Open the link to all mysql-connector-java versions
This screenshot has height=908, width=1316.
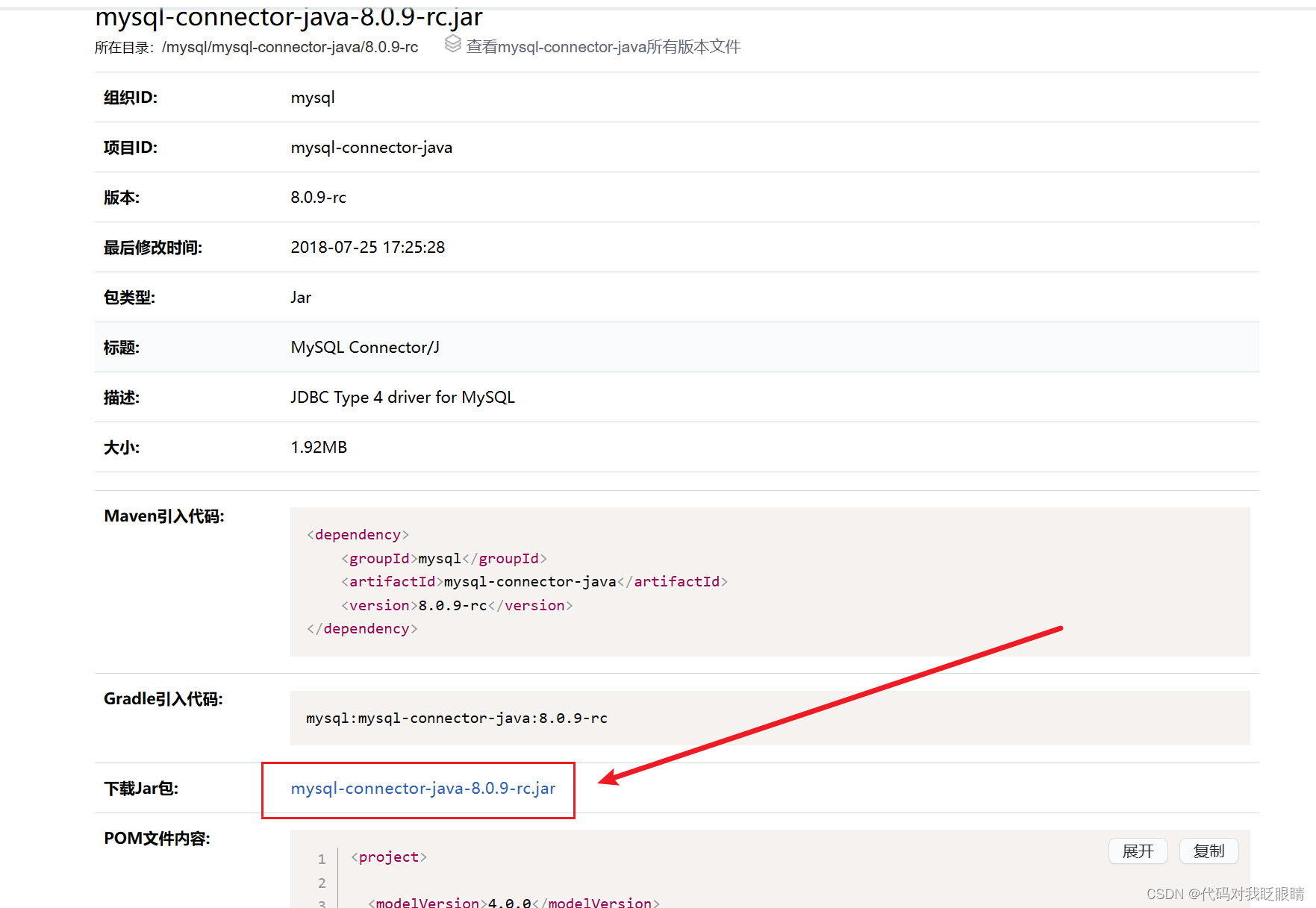tap(603, 47)
